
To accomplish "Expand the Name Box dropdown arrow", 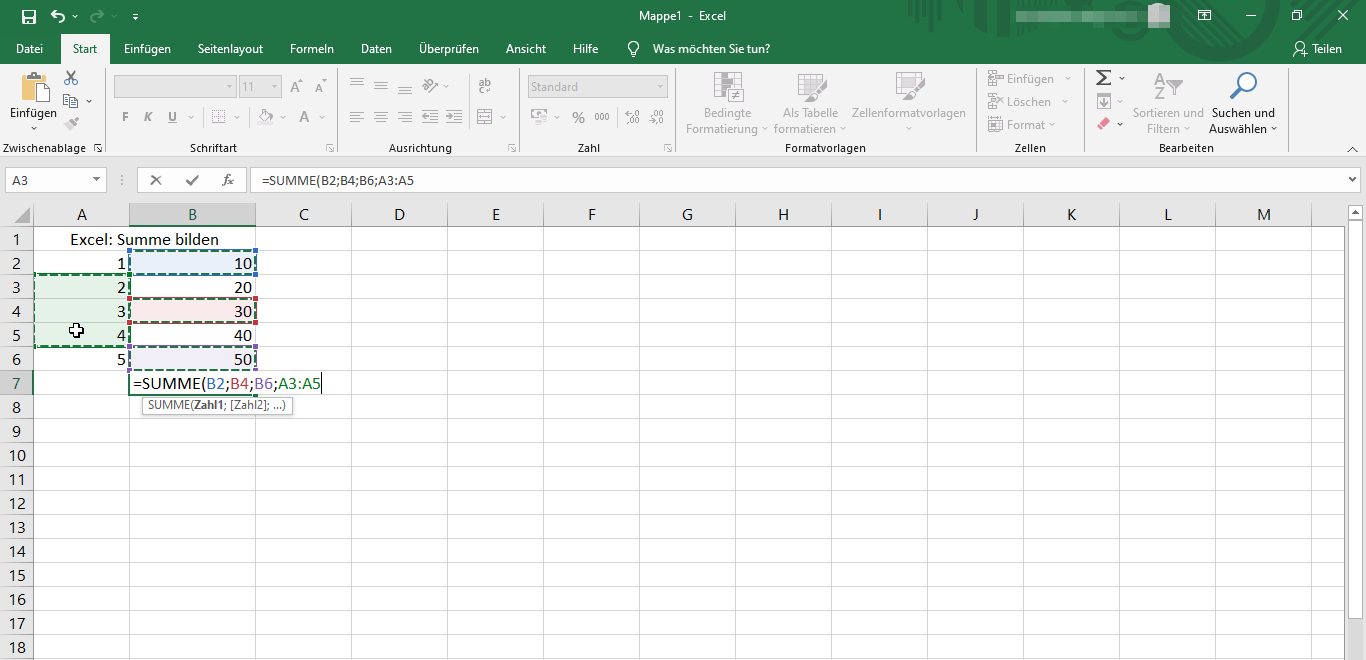I will click(x=97, y=180).
